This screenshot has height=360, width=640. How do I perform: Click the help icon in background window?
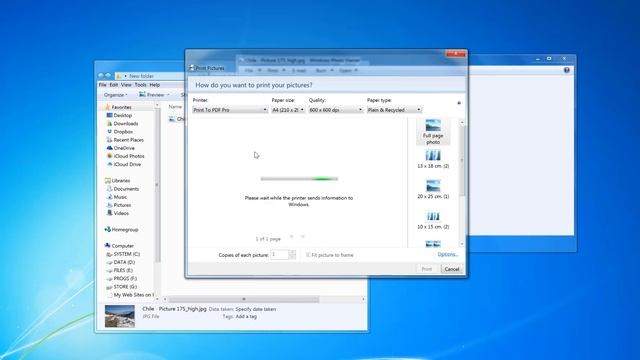pos(567,70)
